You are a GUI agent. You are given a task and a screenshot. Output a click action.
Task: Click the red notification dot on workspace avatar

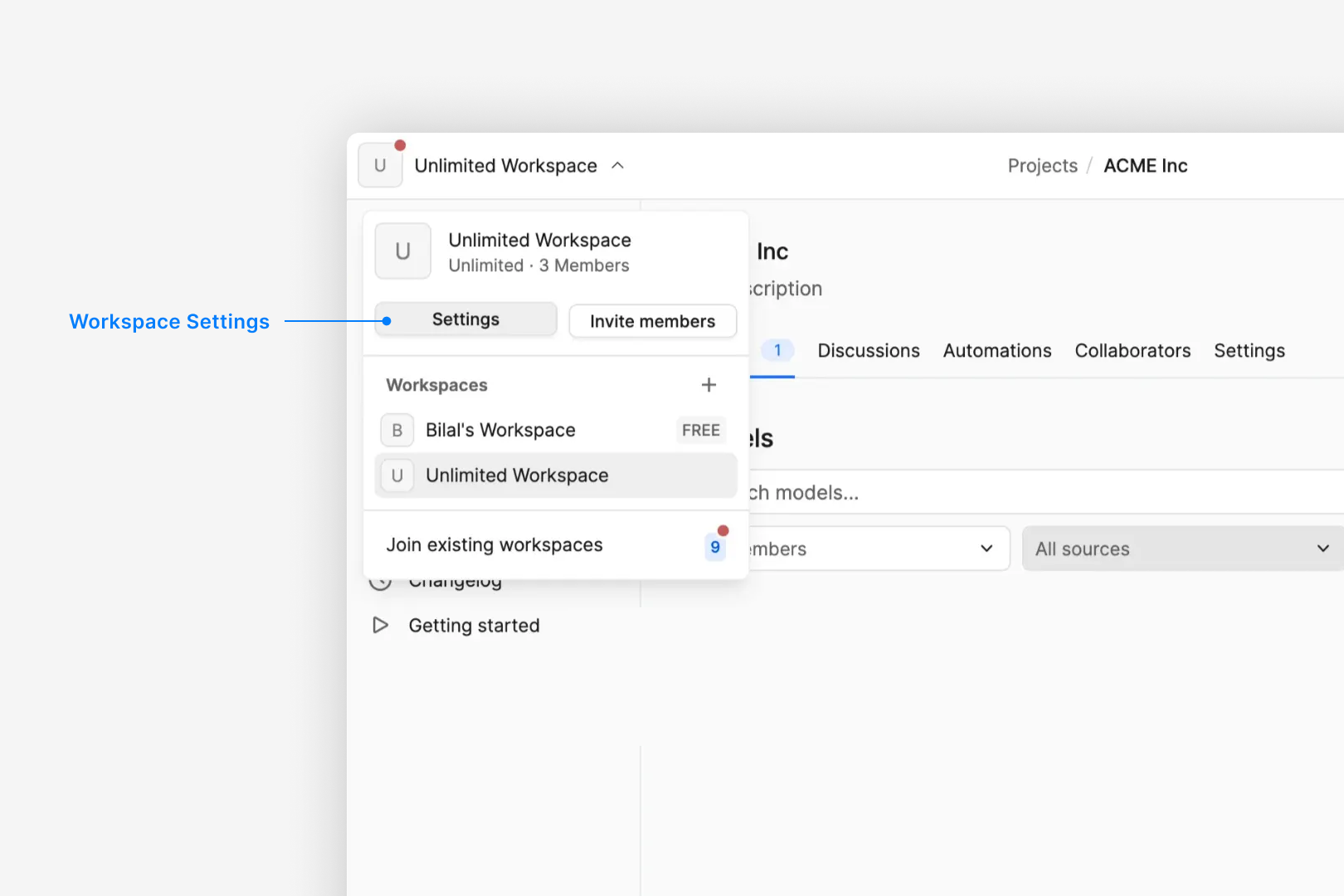400,144
